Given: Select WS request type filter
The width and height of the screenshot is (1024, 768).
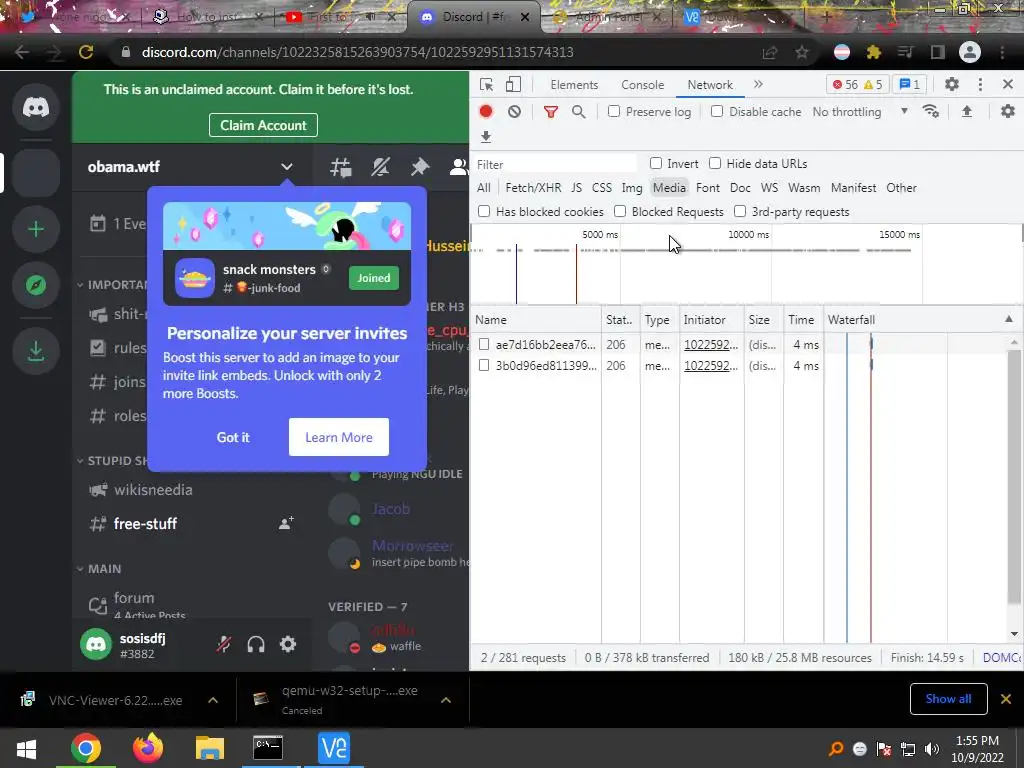Looking at the screenshot, I should point(769,188).
